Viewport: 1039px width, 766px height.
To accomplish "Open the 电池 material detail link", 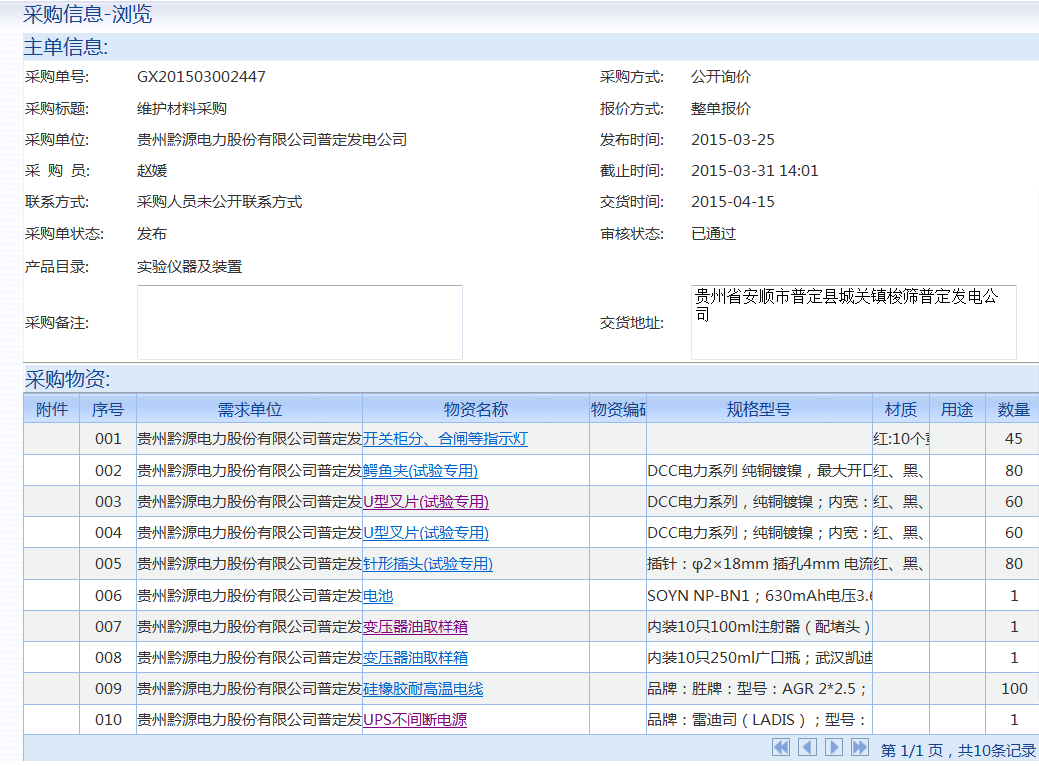I will click(x=379, y=595).
